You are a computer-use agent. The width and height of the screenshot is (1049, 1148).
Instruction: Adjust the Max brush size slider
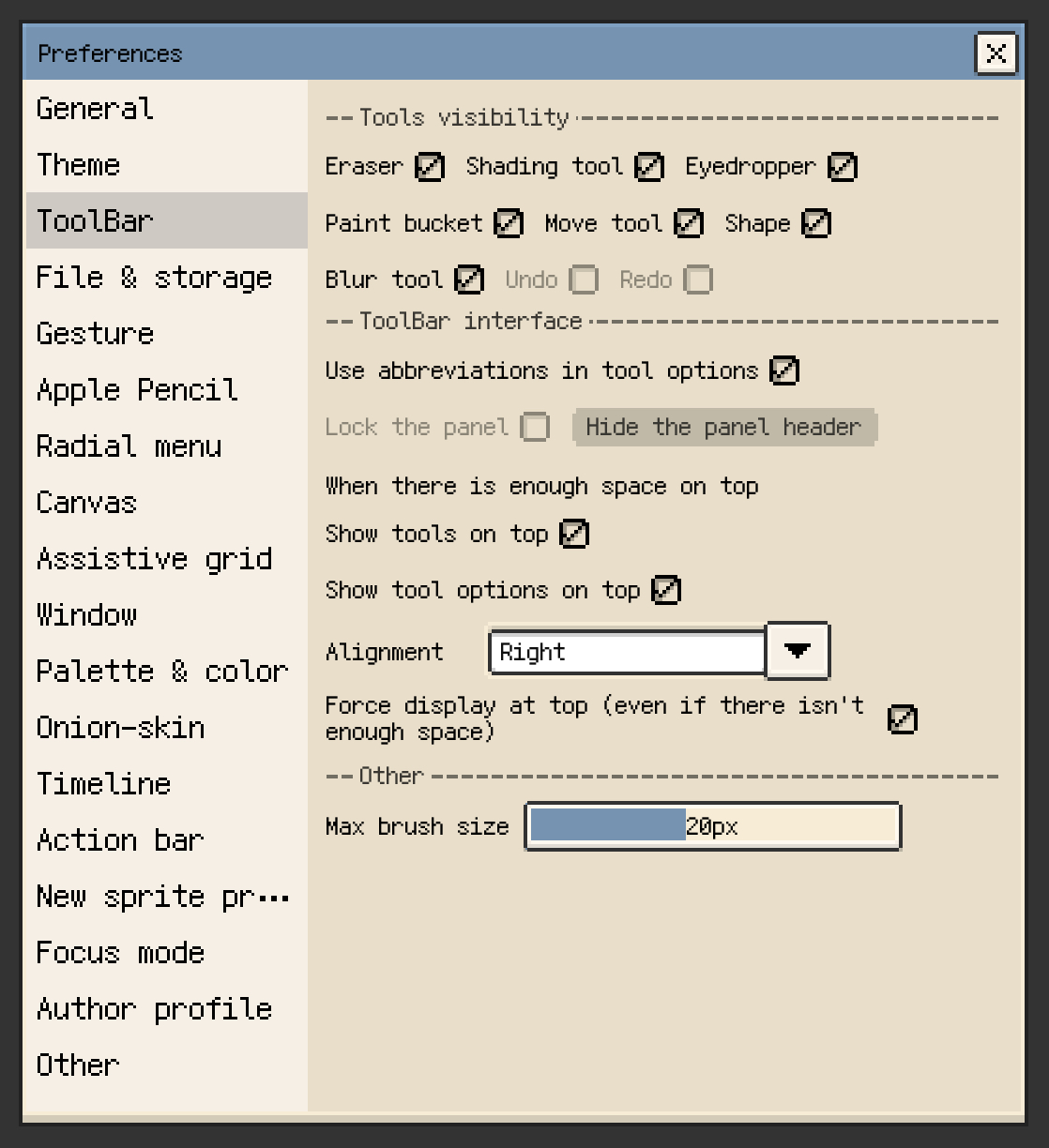712,826
